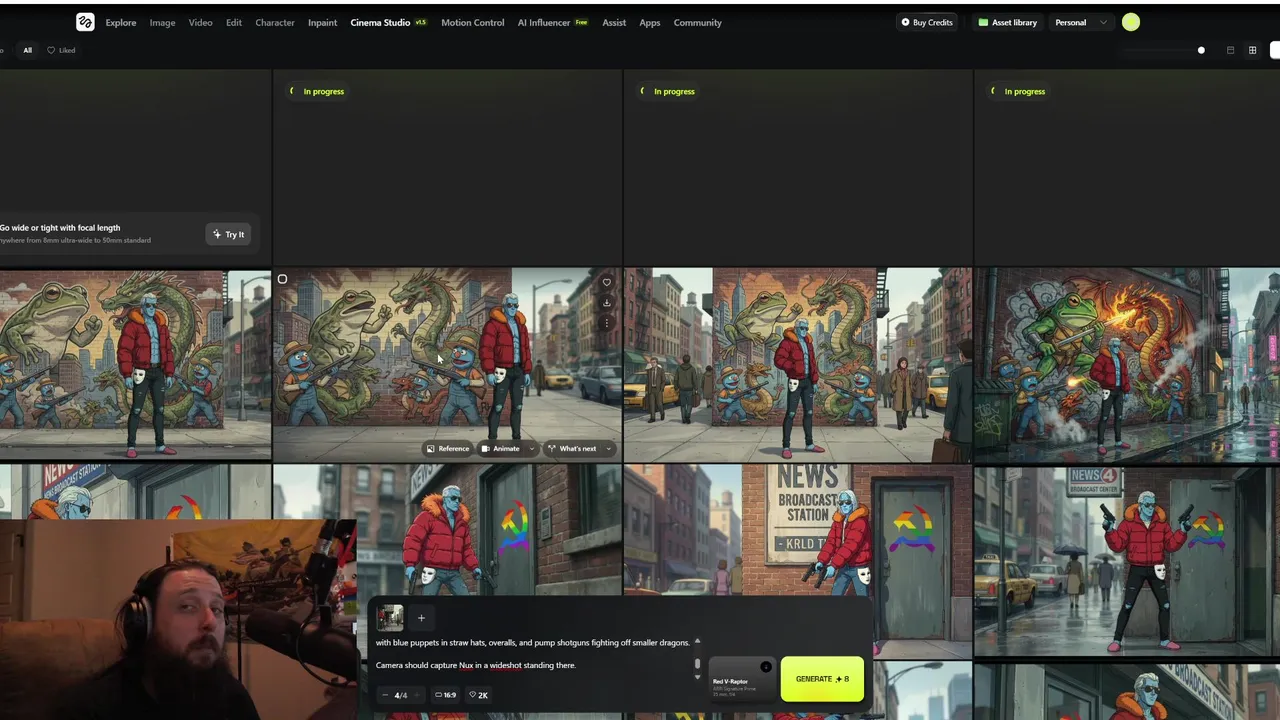Increase the image count with plus
Viewport: 1280px width, 720px height.
[x=417, y=695]
